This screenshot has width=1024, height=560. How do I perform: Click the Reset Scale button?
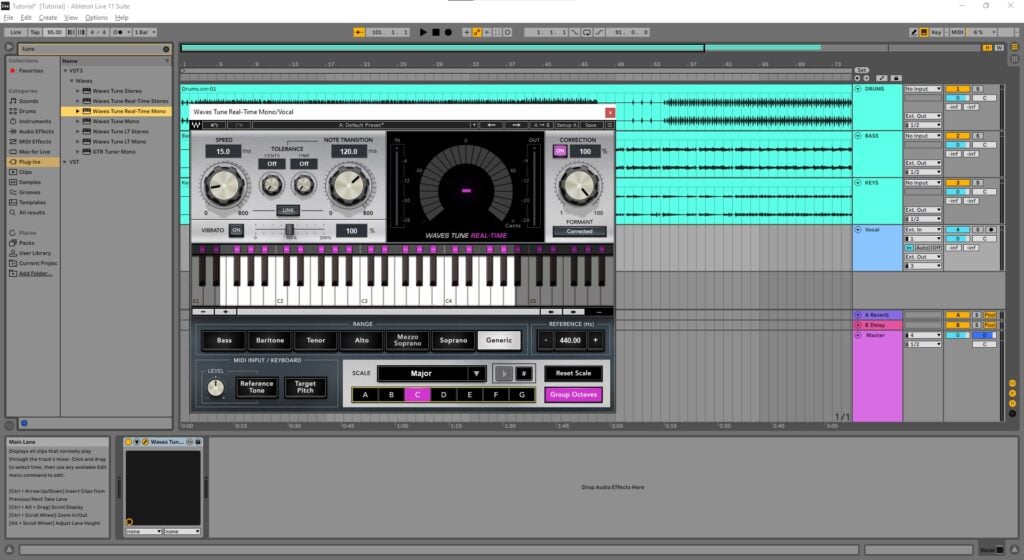pyautogui.click(x=573, y=373)
